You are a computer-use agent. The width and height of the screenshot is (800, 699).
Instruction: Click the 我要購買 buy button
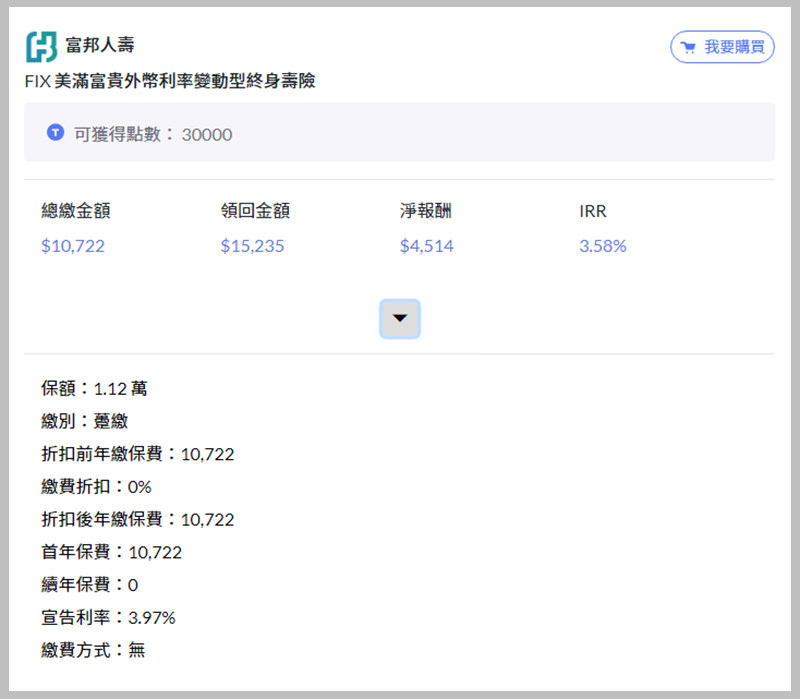pyautogui.click(x=722, y=47)
